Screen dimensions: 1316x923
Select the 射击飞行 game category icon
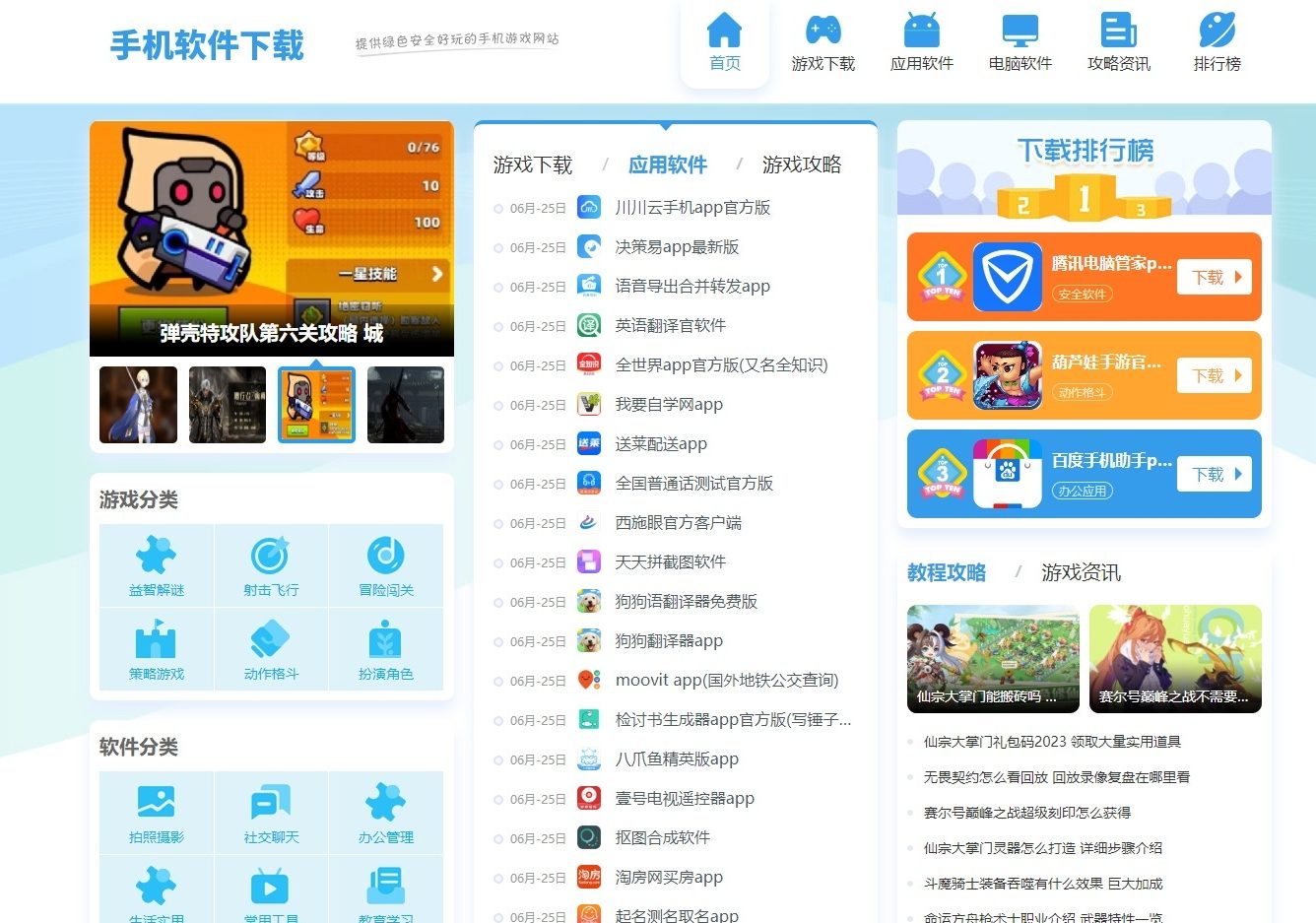pos(271,555)
